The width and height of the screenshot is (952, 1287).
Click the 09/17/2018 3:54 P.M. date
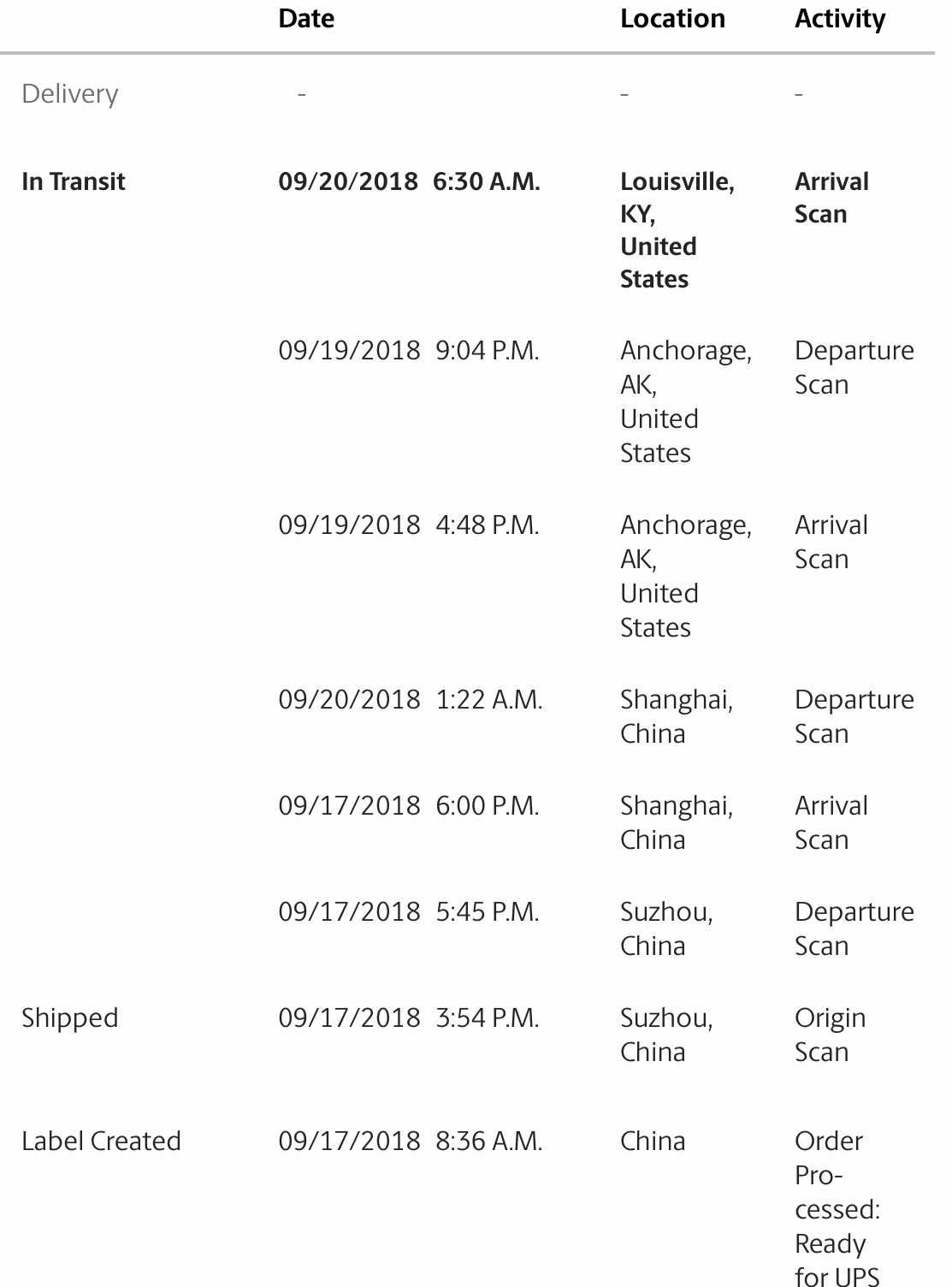[409, 1018]
